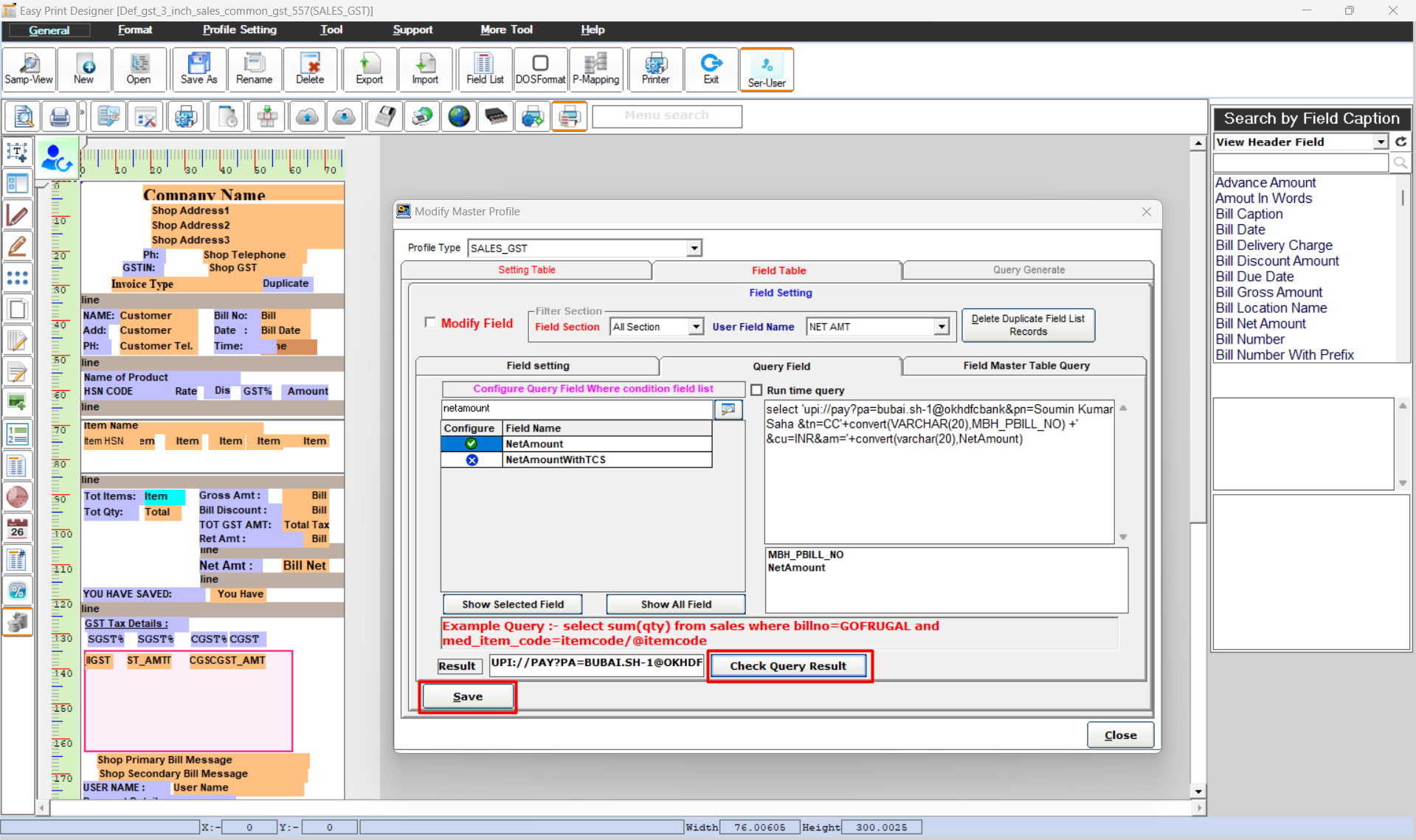Viewport: 1416px width, 840px height.
Task: Expand the User Field Name dropdown
Action: (x=941, y=327)
